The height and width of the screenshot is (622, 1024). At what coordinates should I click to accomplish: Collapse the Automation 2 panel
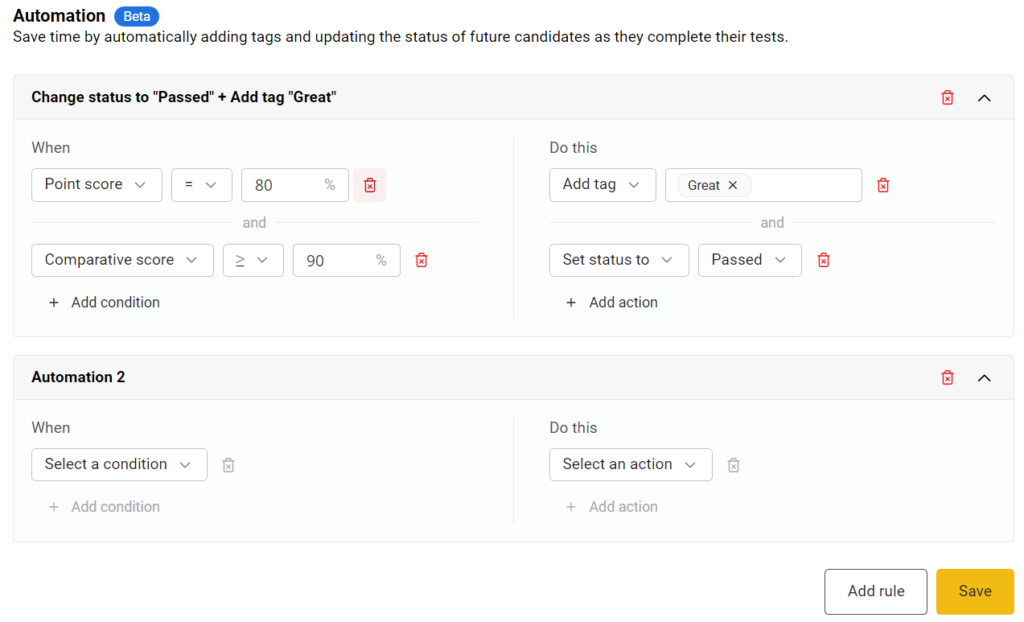(x=984, y=377)
